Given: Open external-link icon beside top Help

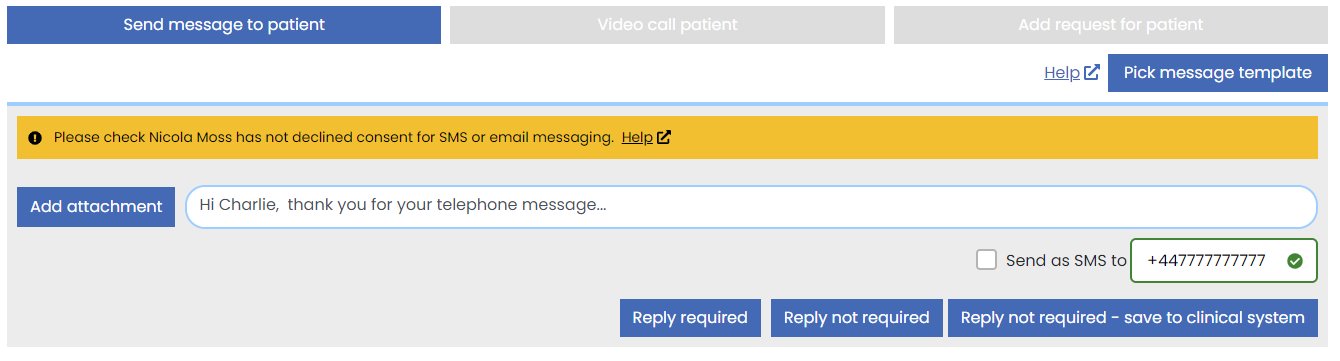Looking at the screenshot, I should pos(1092,73).
